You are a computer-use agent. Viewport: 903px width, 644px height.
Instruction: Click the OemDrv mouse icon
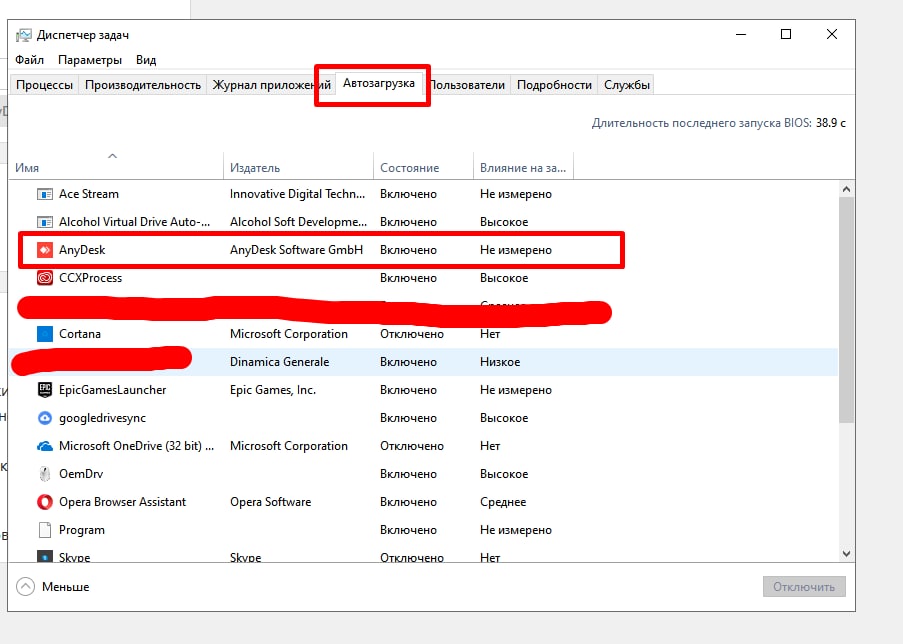point(44,474)
